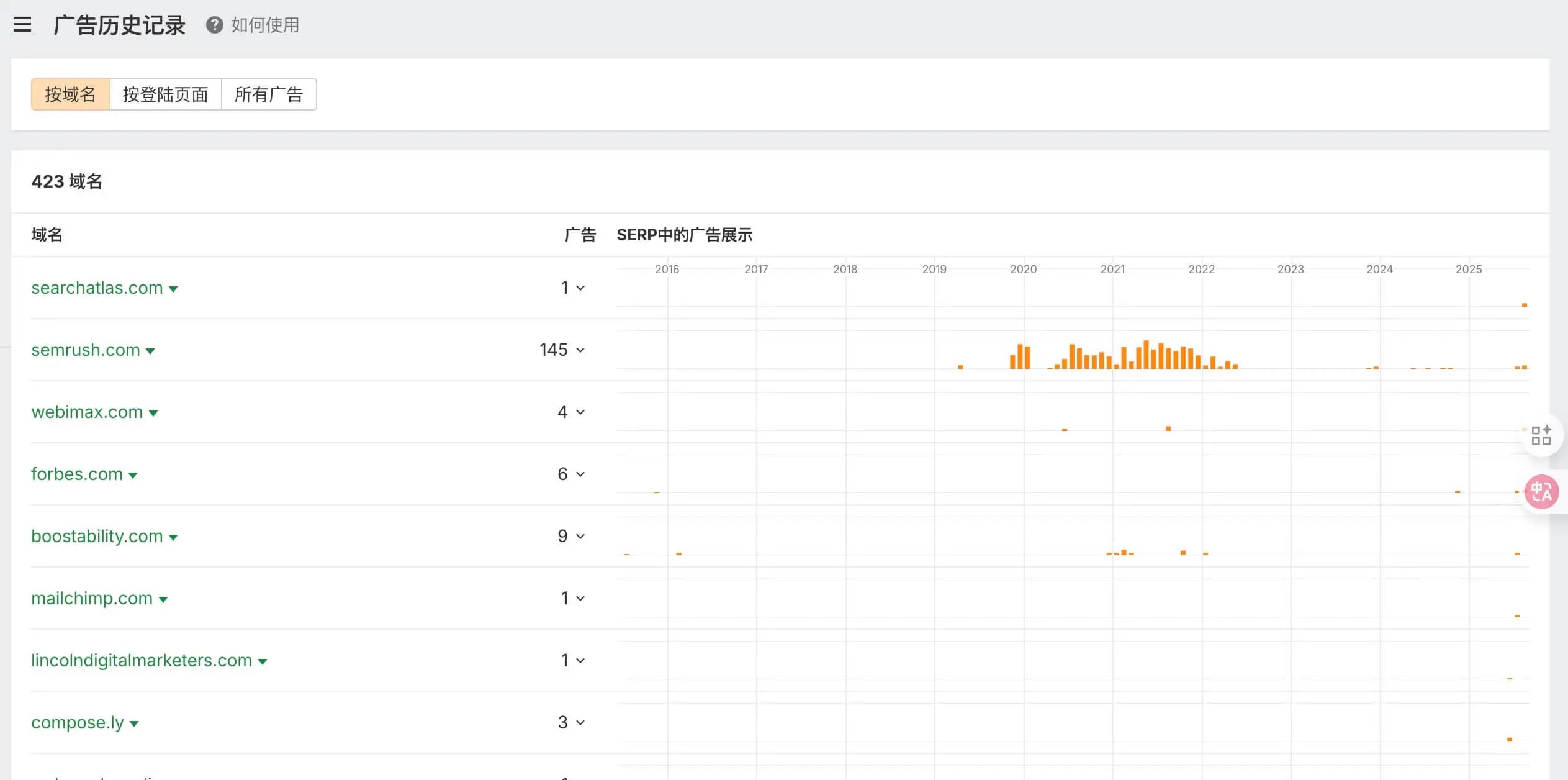1568x780 pixels.
Task: Open the compose.ly domain dropdown arrow
Action: click(x=134, y=723)
